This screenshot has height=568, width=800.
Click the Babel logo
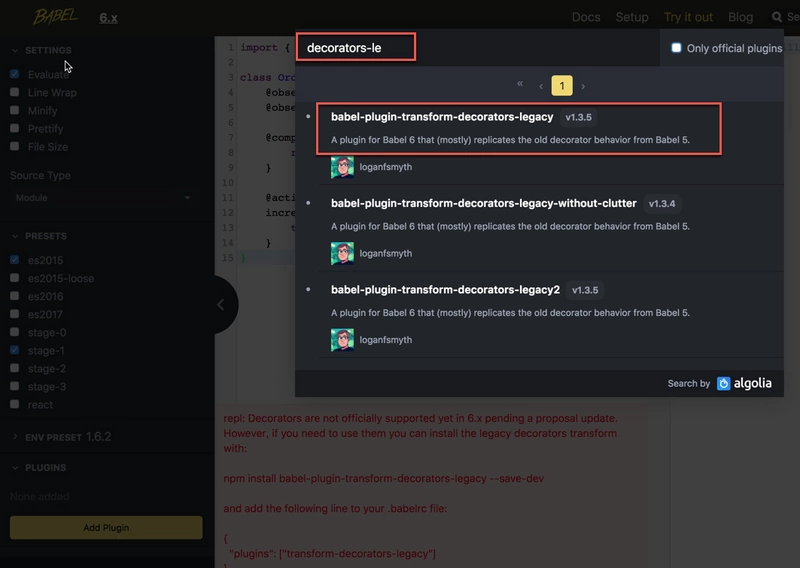point(55,16)
